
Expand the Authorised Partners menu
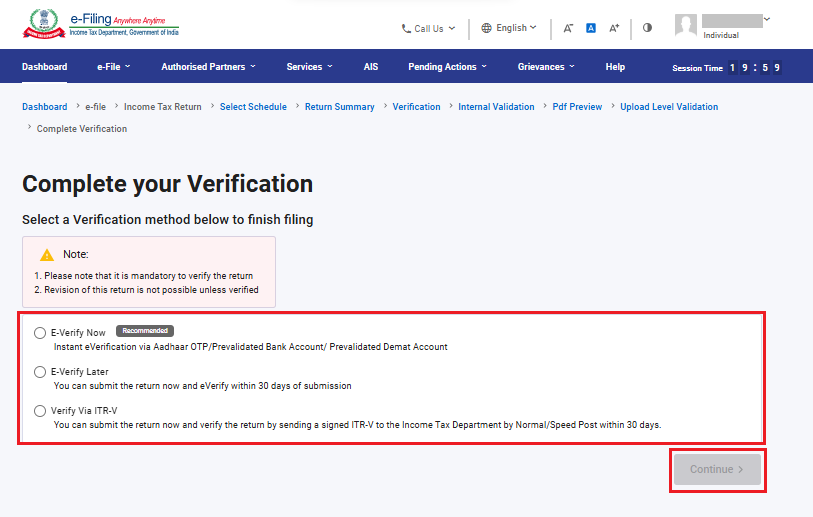[208, 67]
